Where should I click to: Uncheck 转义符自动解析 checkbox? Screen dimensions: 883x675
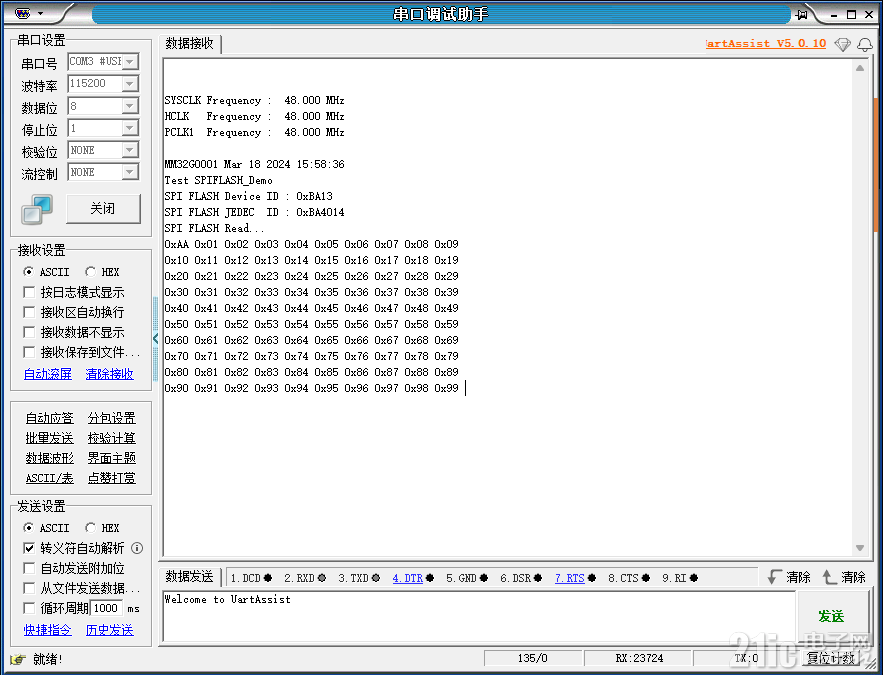point(29,548)
